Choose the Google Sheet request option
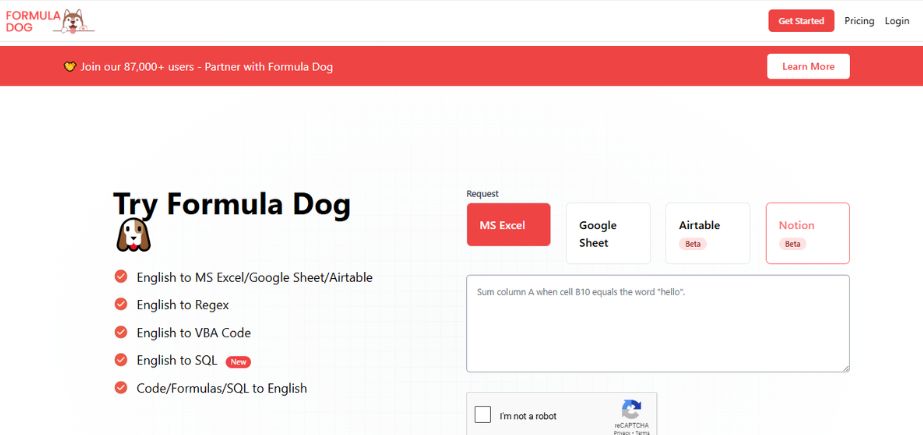 click(608, 233)
